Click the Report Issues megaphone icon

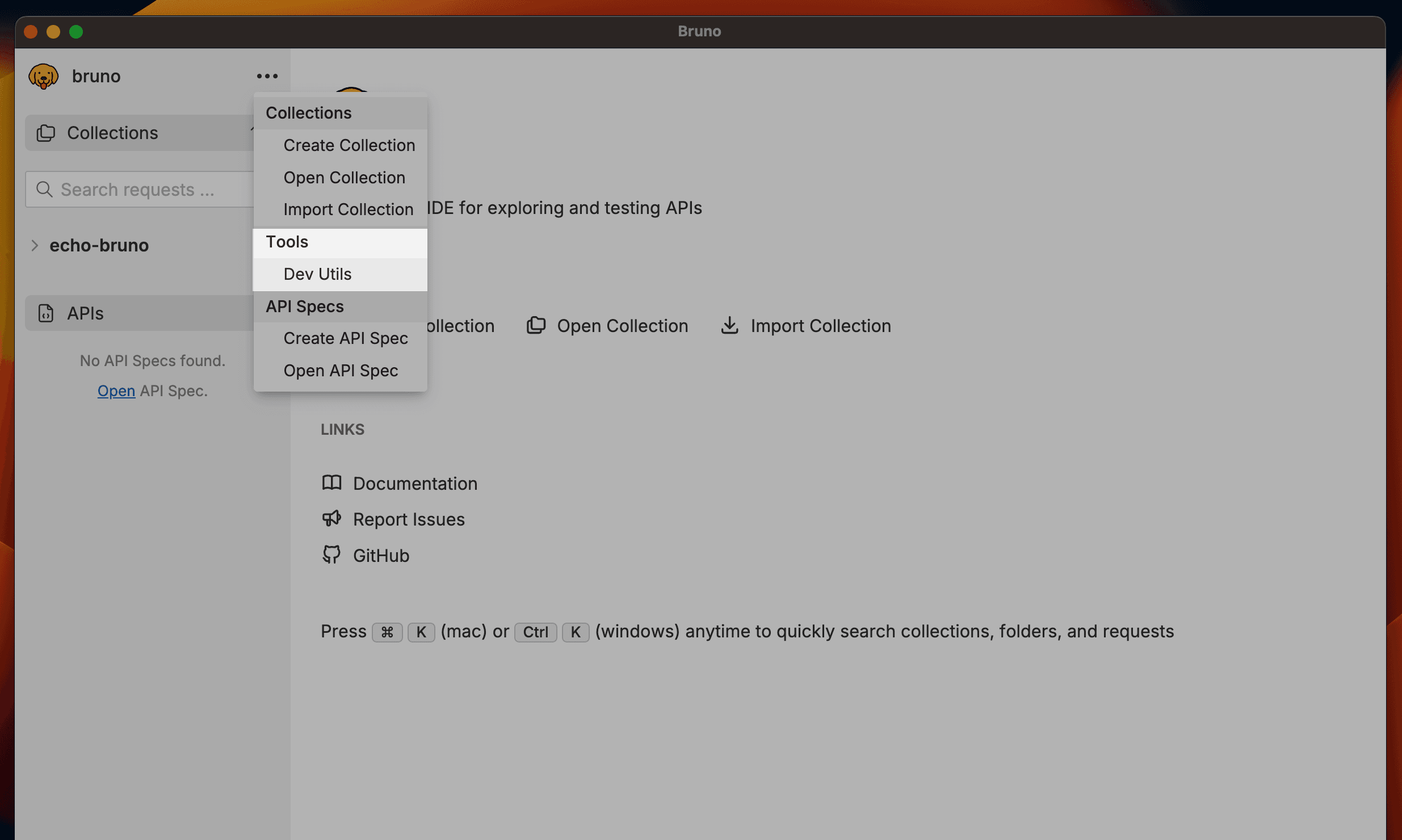[331, 519]
